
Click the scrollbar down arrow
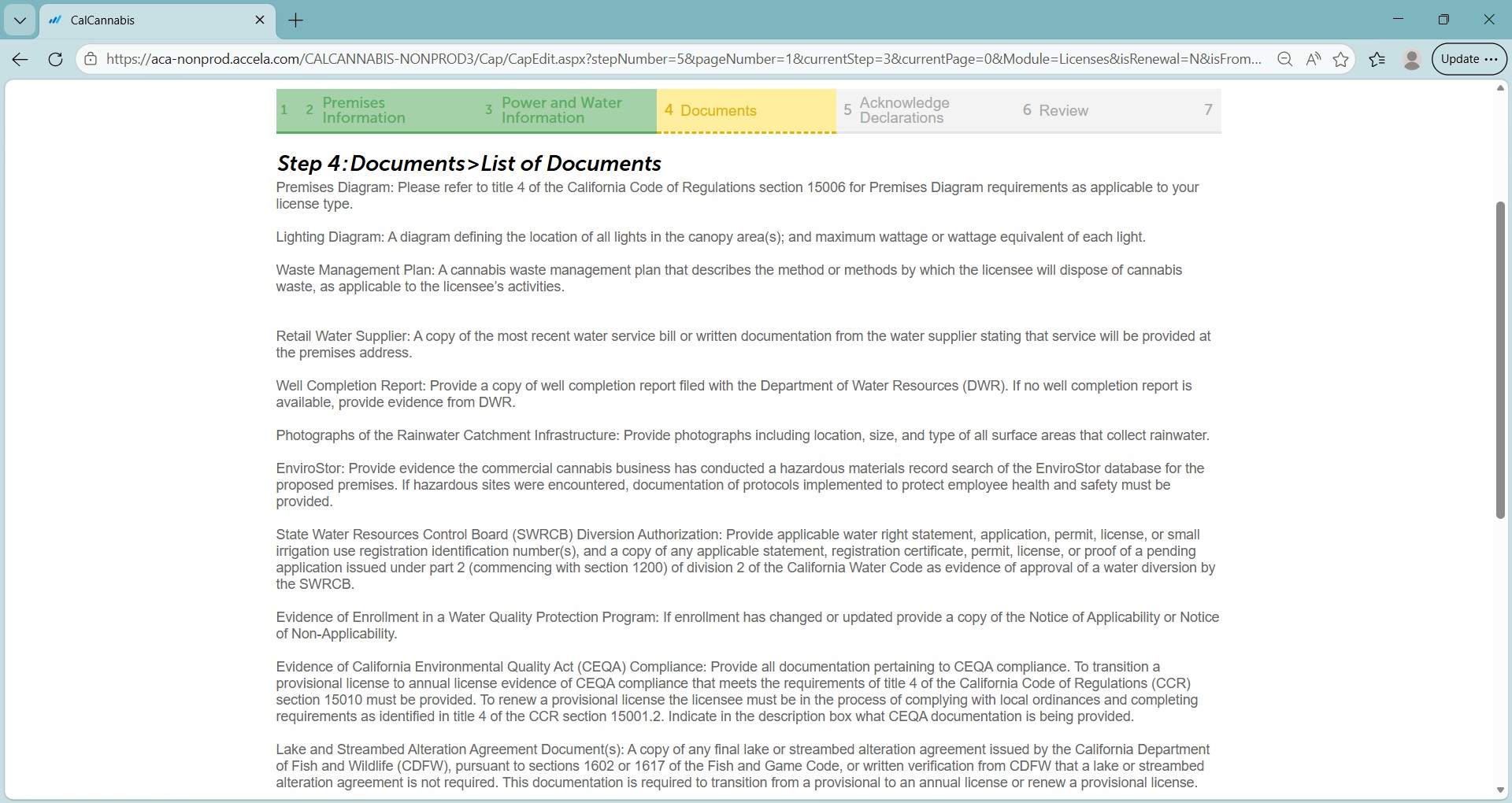(1500, 790)
